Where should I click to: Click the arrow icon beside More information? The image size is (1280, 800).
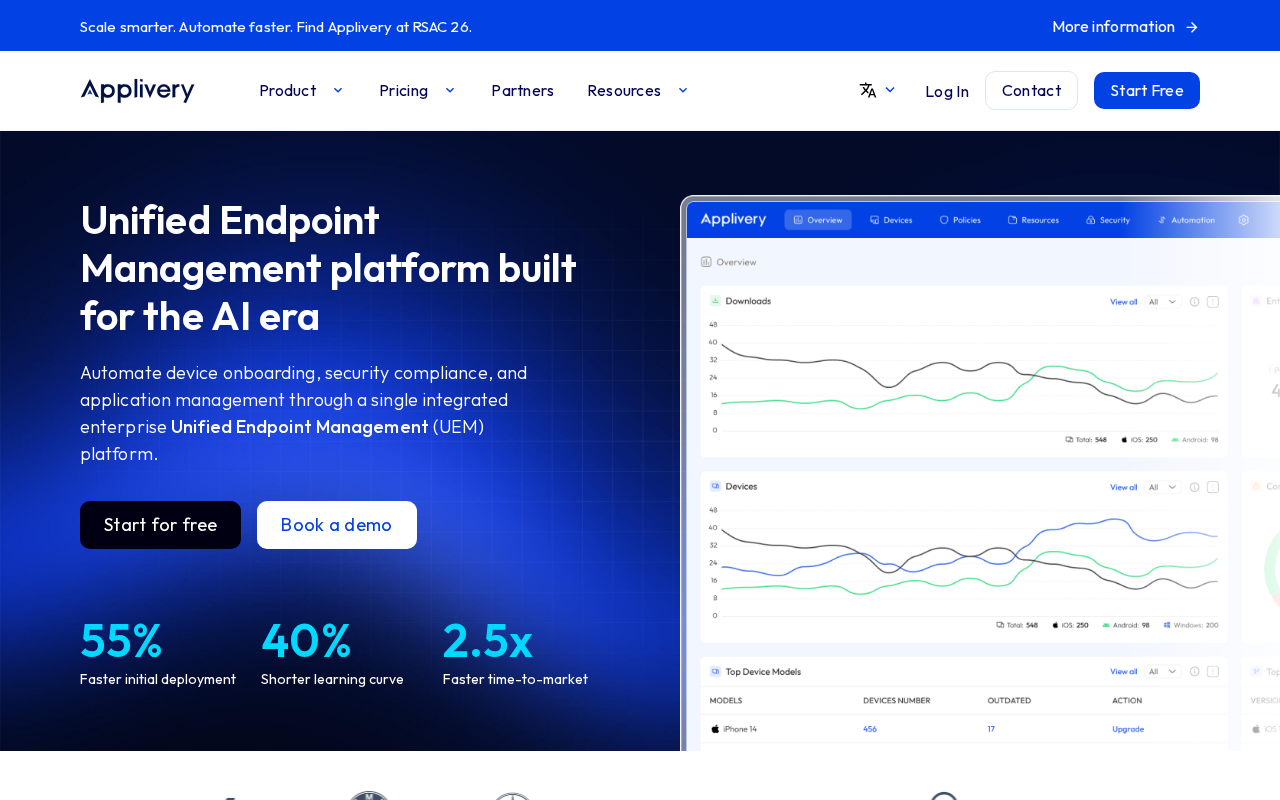[x=1192, y=27]
